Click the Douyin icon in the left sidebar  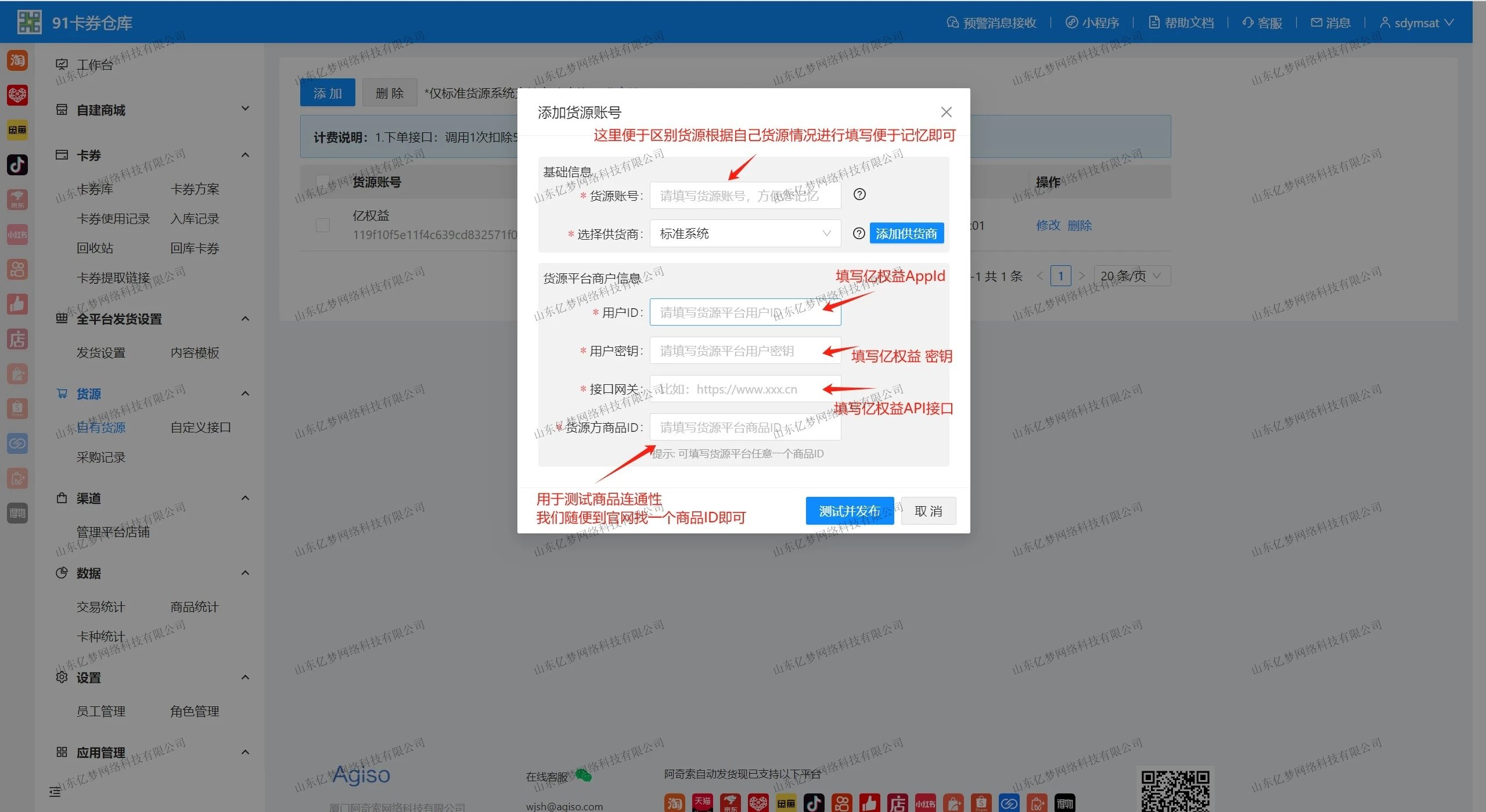(x=17, y=165)
